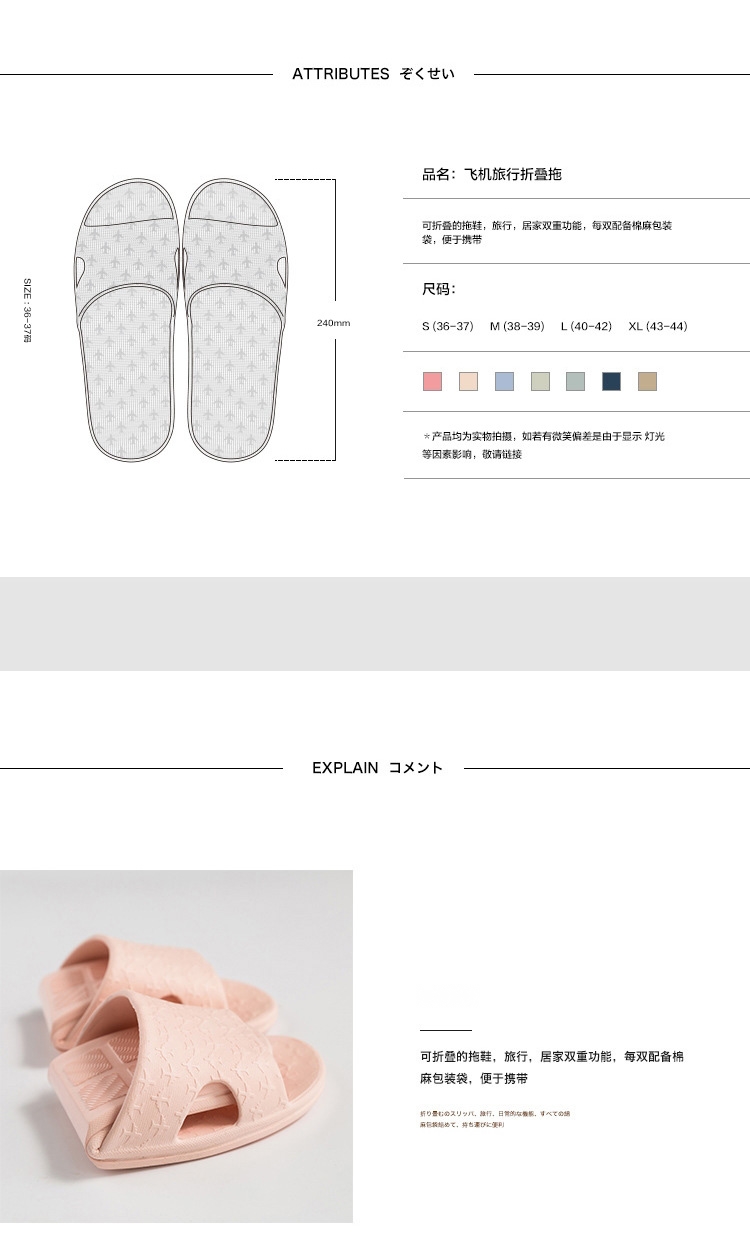Image resolution: width=750 pixels, height=1248 pixels.
Task: Choose size M (38-39)
Action: pyautogui.click(x=517, y=326)
